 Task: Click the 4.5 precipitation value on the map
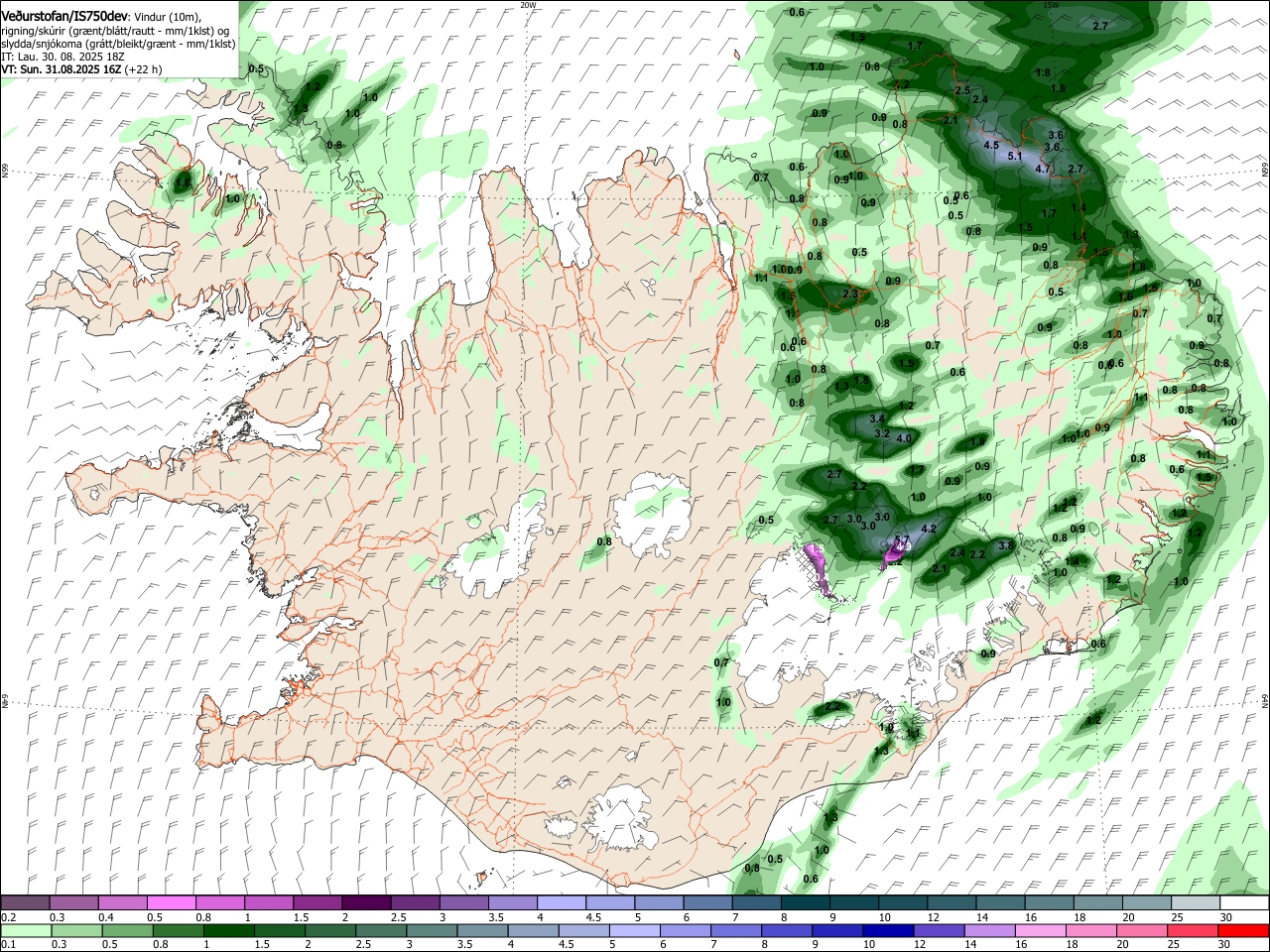tap(991, 145)
